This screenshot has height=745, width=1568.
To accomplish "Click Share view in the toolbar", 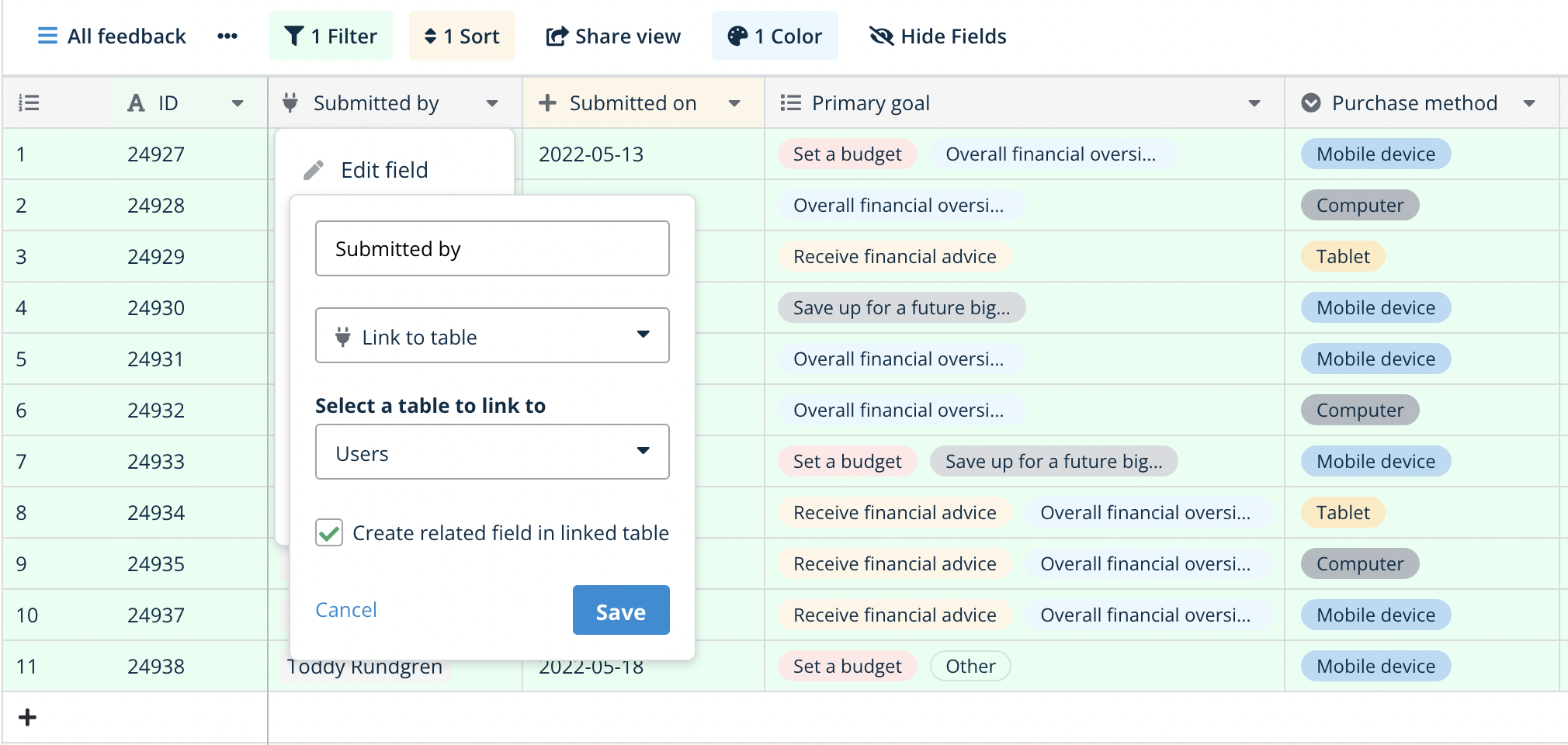I will point(613,36).
